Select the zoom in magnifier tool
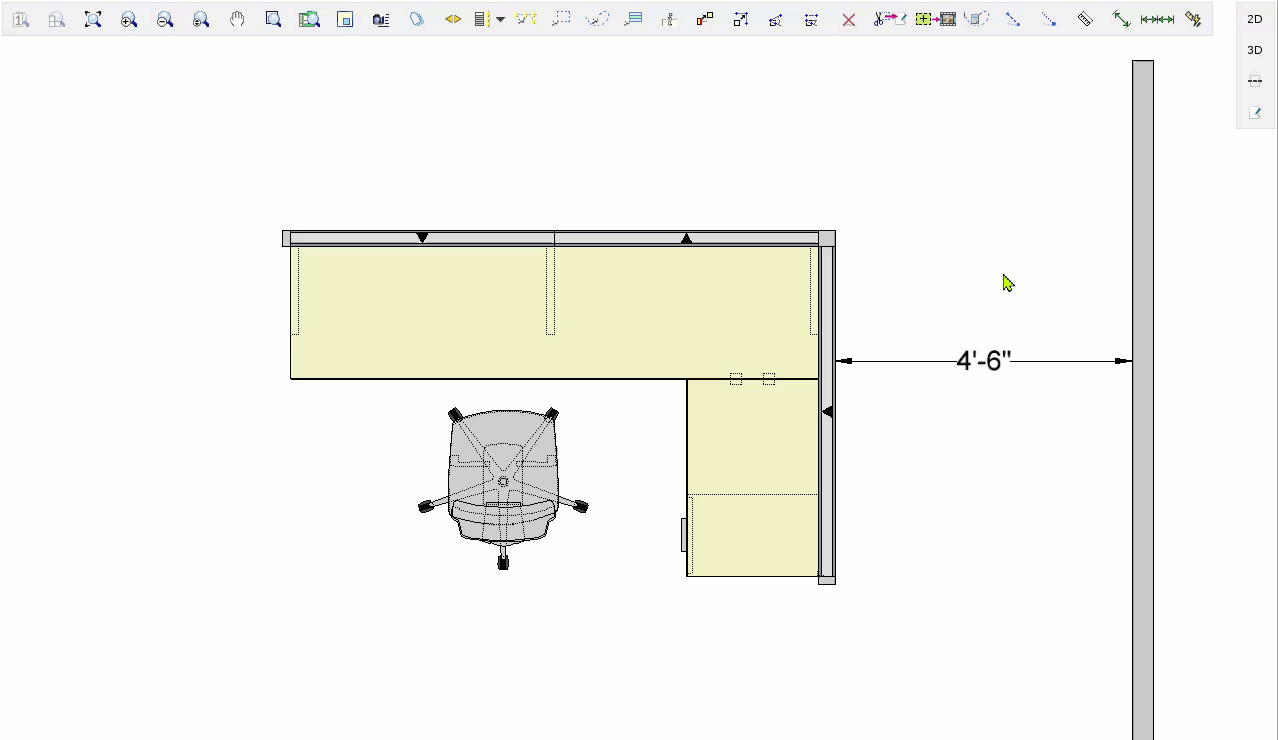This screenshot has width=1278, height=740. click(129, 19)
